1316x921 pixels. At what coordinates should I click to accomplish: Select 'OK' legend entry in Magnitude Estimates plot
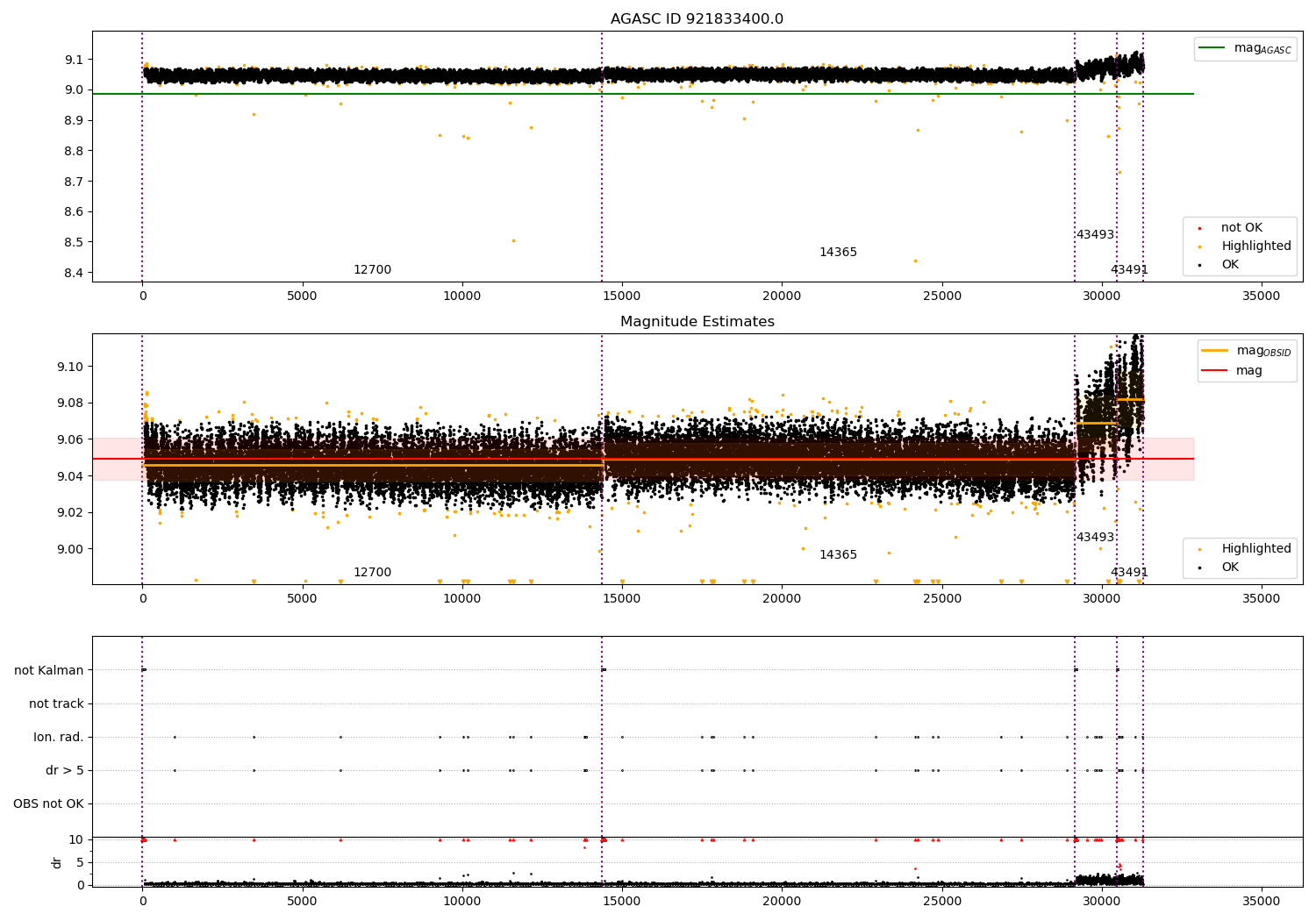click(x=1230, y=568)
